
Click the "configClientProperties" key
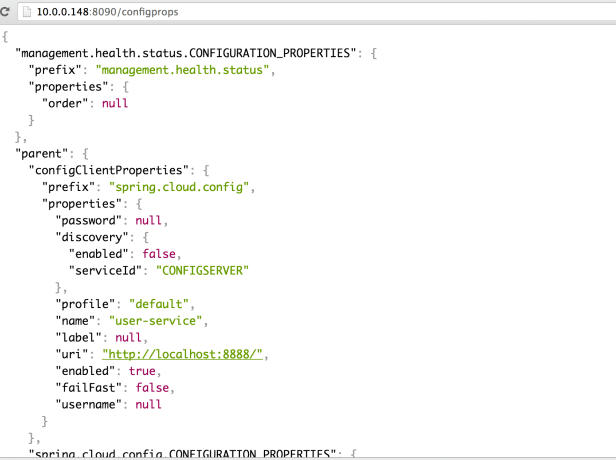click(109, 170)
